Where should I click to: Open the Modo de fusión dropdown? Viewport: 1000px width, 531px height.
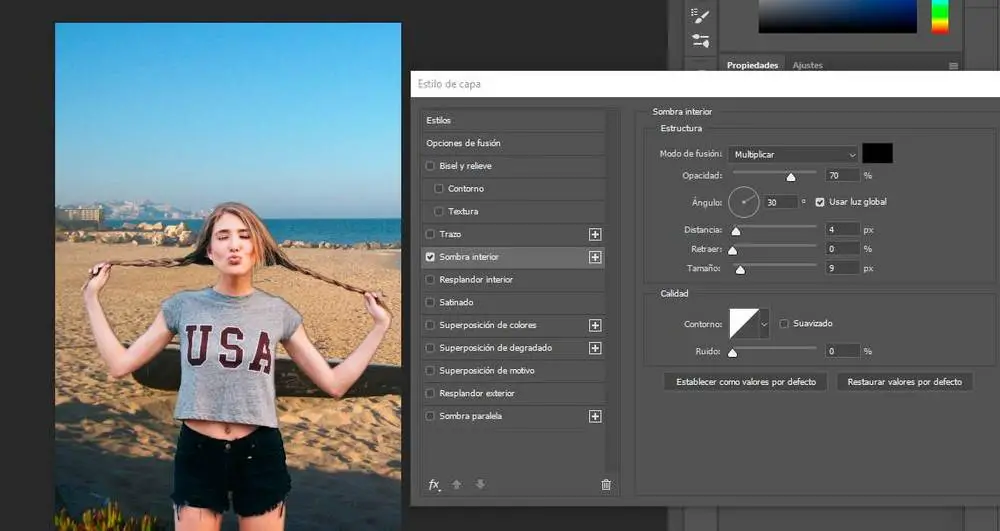(x=793, y=155)
